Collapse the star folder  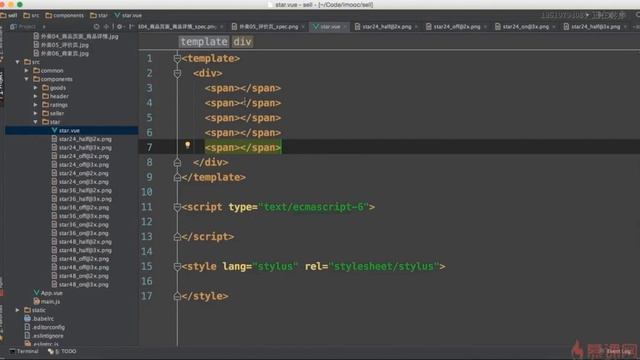pos(36,122)
